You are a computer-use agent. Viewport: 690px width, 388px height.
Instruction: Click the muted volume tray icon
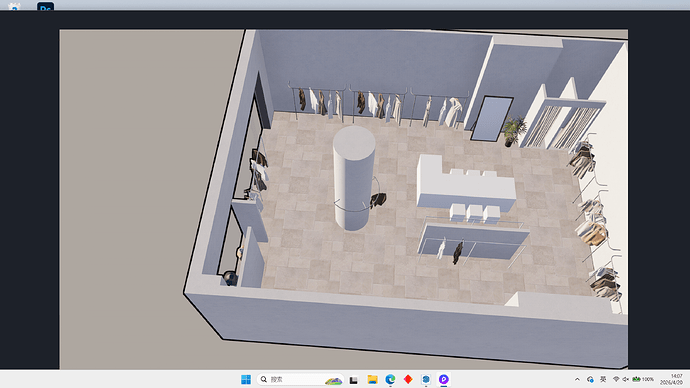[x=625, y=379]
